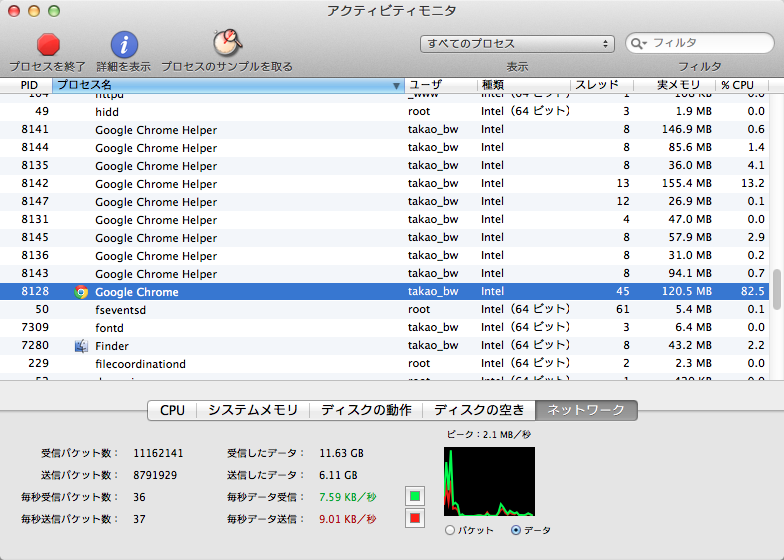Select the fontd process row
The width and height of the screenshot is (784, 560).
click(384, 328)
